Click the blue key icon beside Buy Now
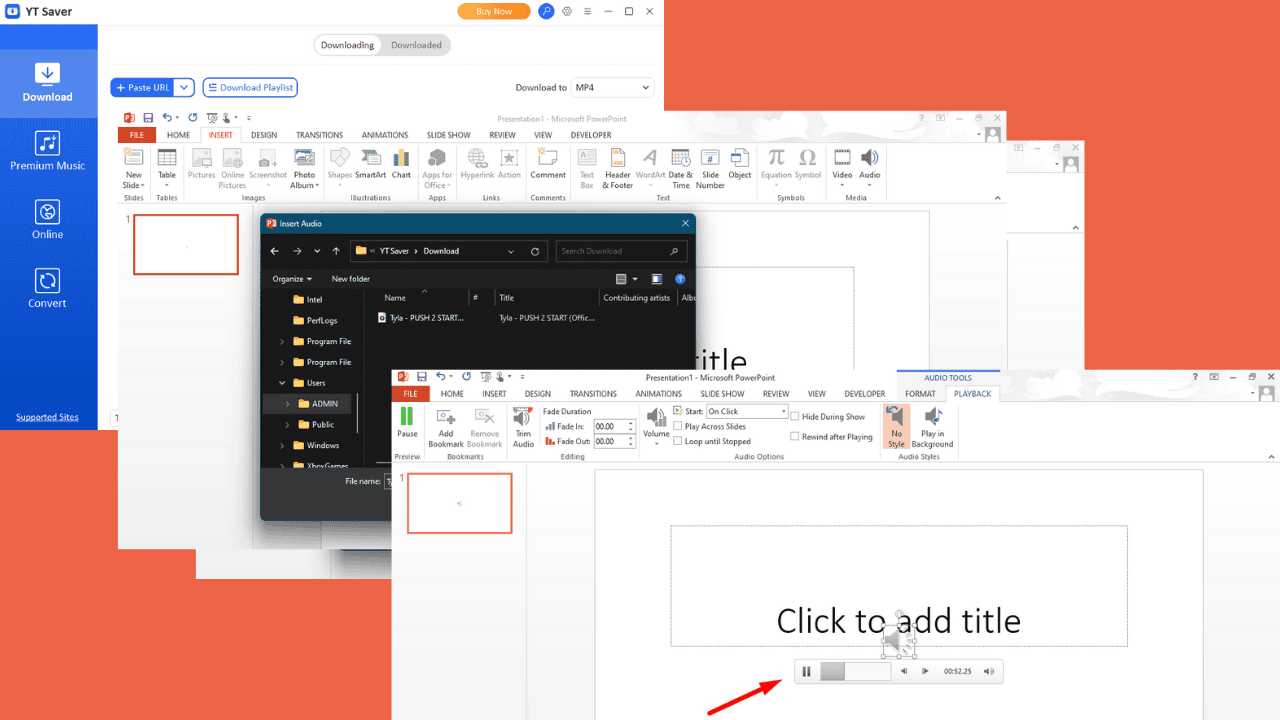Screen dimensions: 1280x720 point(546,11)
